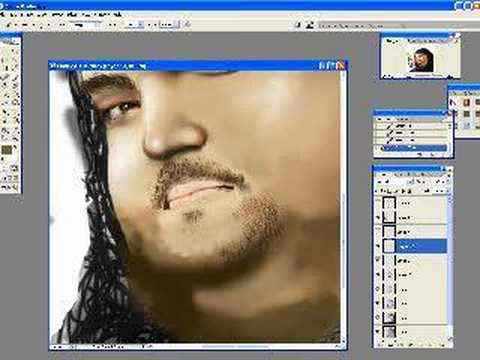
Task: Select the first brush state in History panel
Action: 411,126
